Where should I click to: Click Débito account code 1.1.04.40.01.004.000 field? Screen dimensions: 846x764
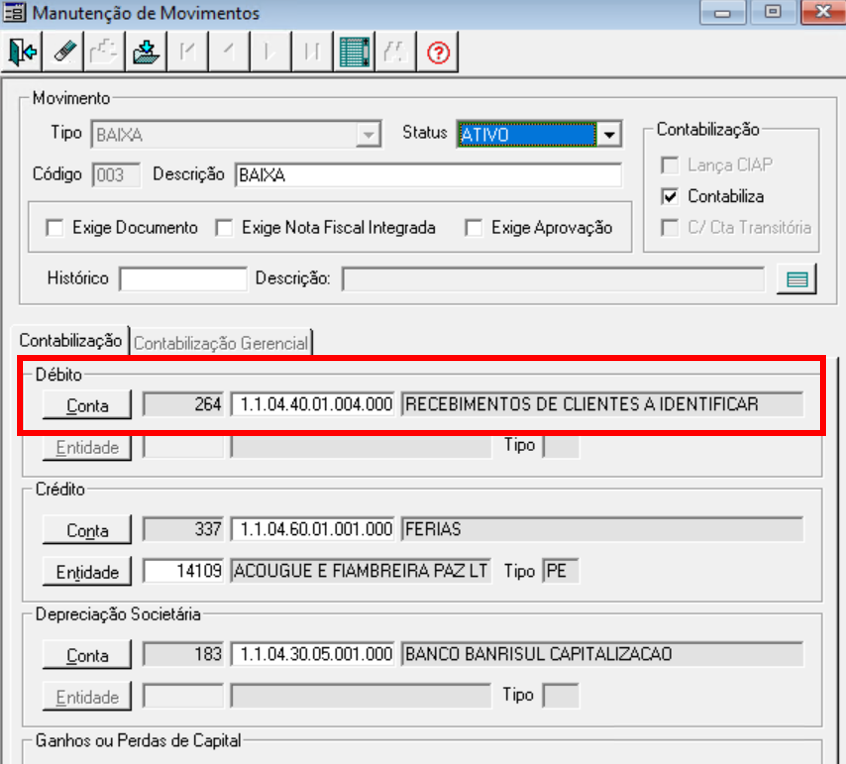click(x=313, y=404)
